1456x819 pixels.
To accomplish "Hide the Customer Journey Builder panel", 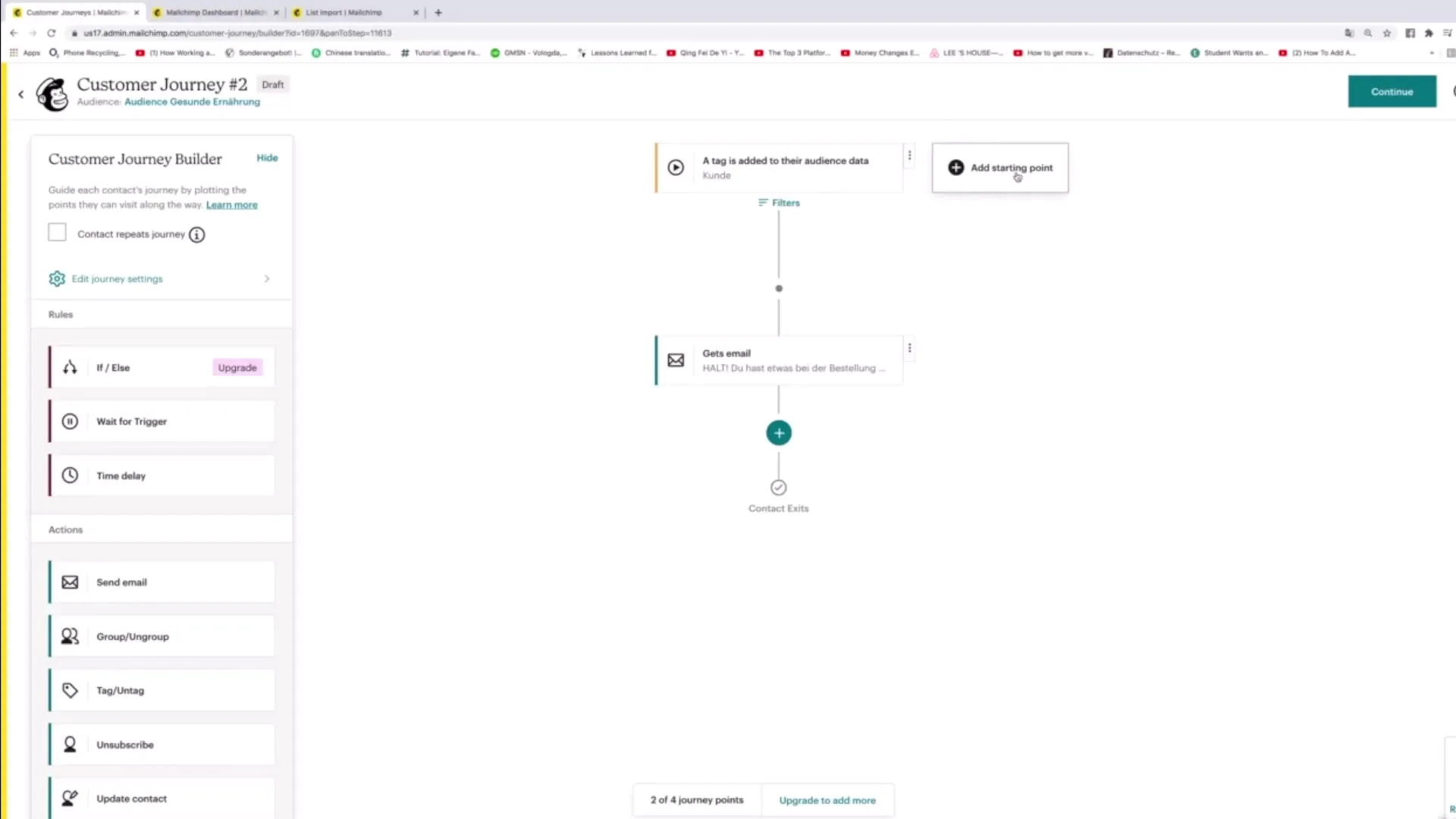I will tap(267, 158).
